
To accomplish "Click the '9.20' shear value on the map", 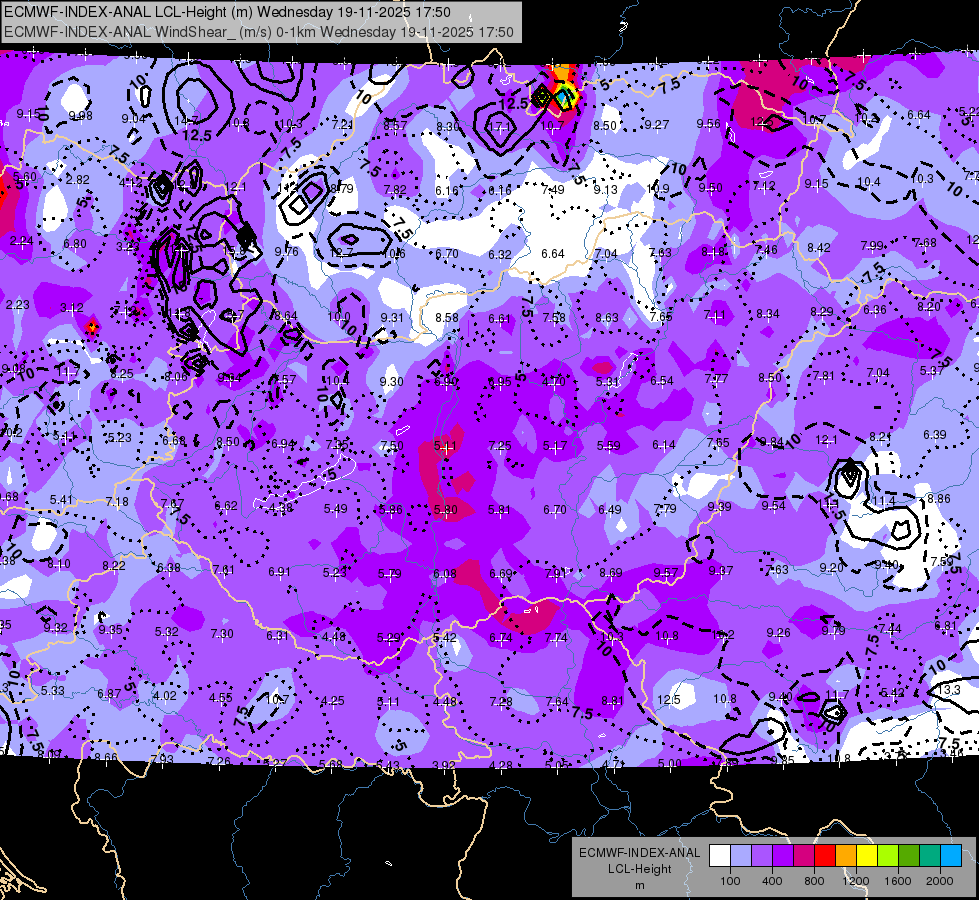I will click(831, 567).
